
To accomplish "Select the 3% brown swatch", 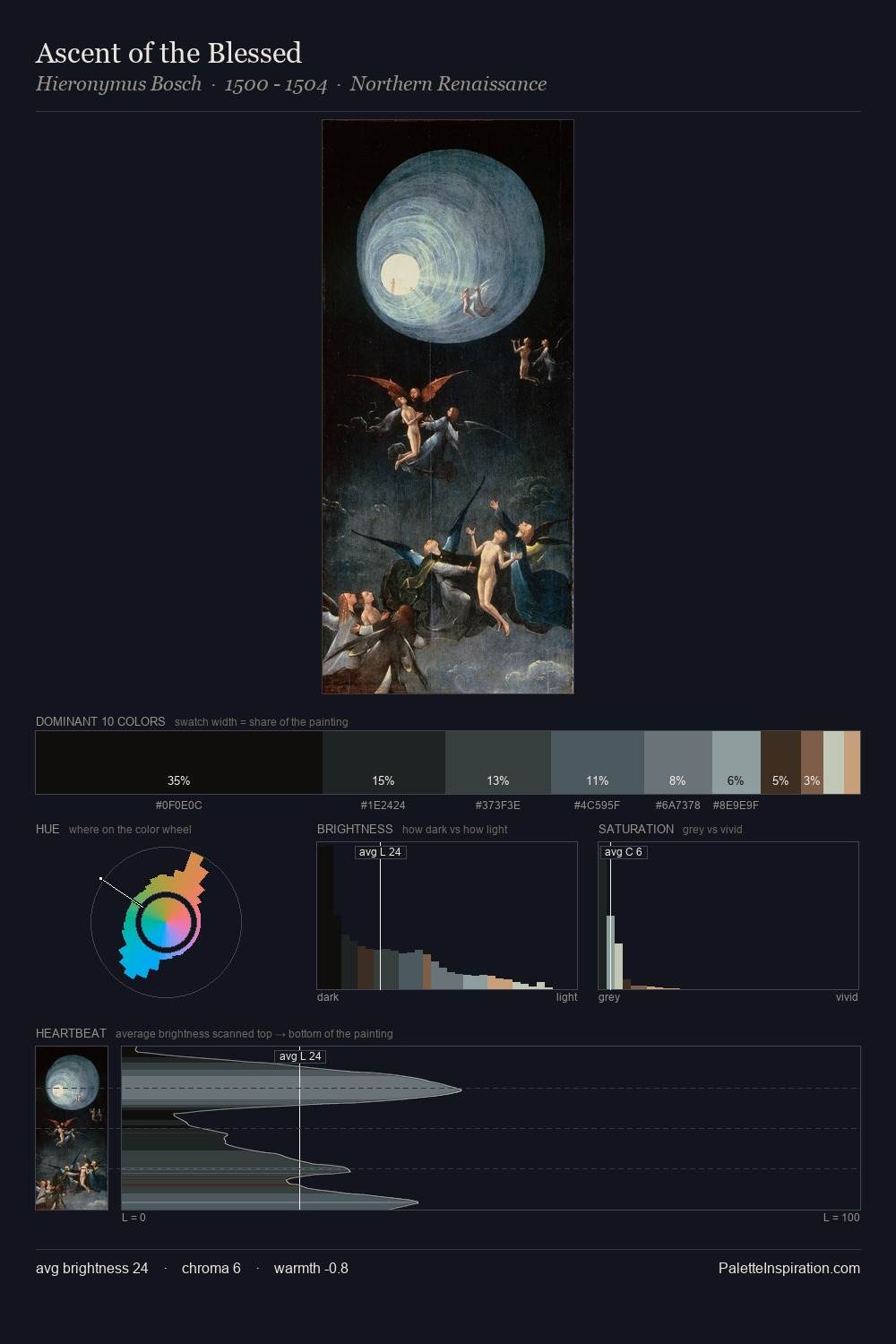I will 812,762.
